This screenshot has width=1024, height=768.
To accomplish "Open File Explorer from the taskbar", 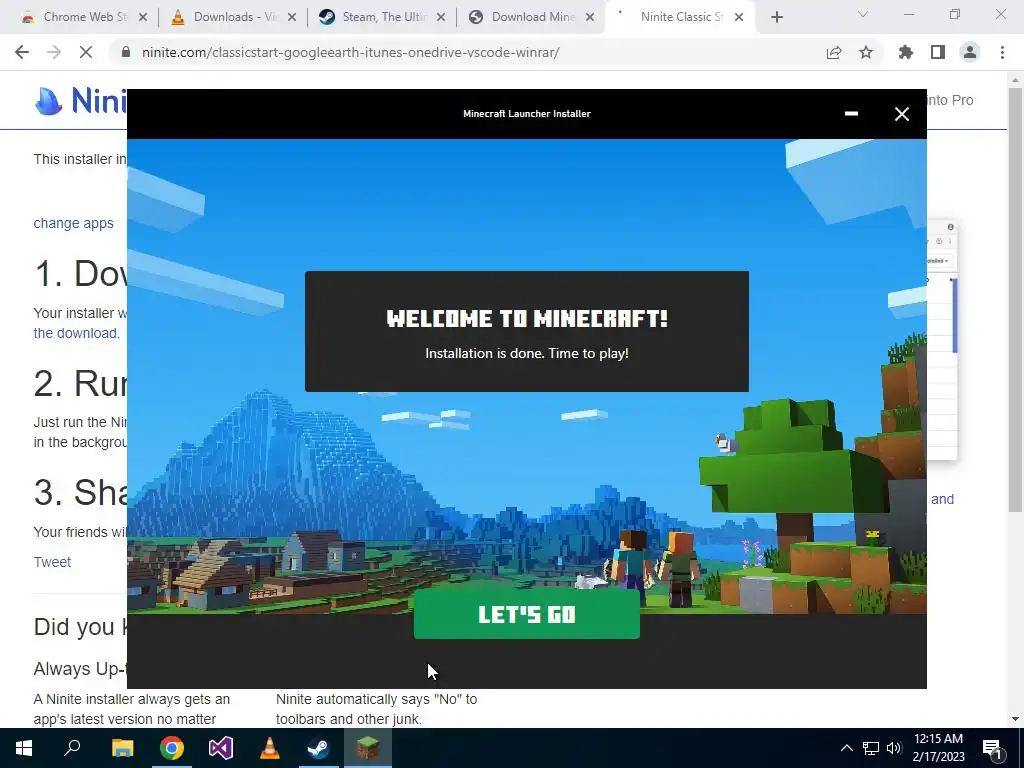I will 122,748.
